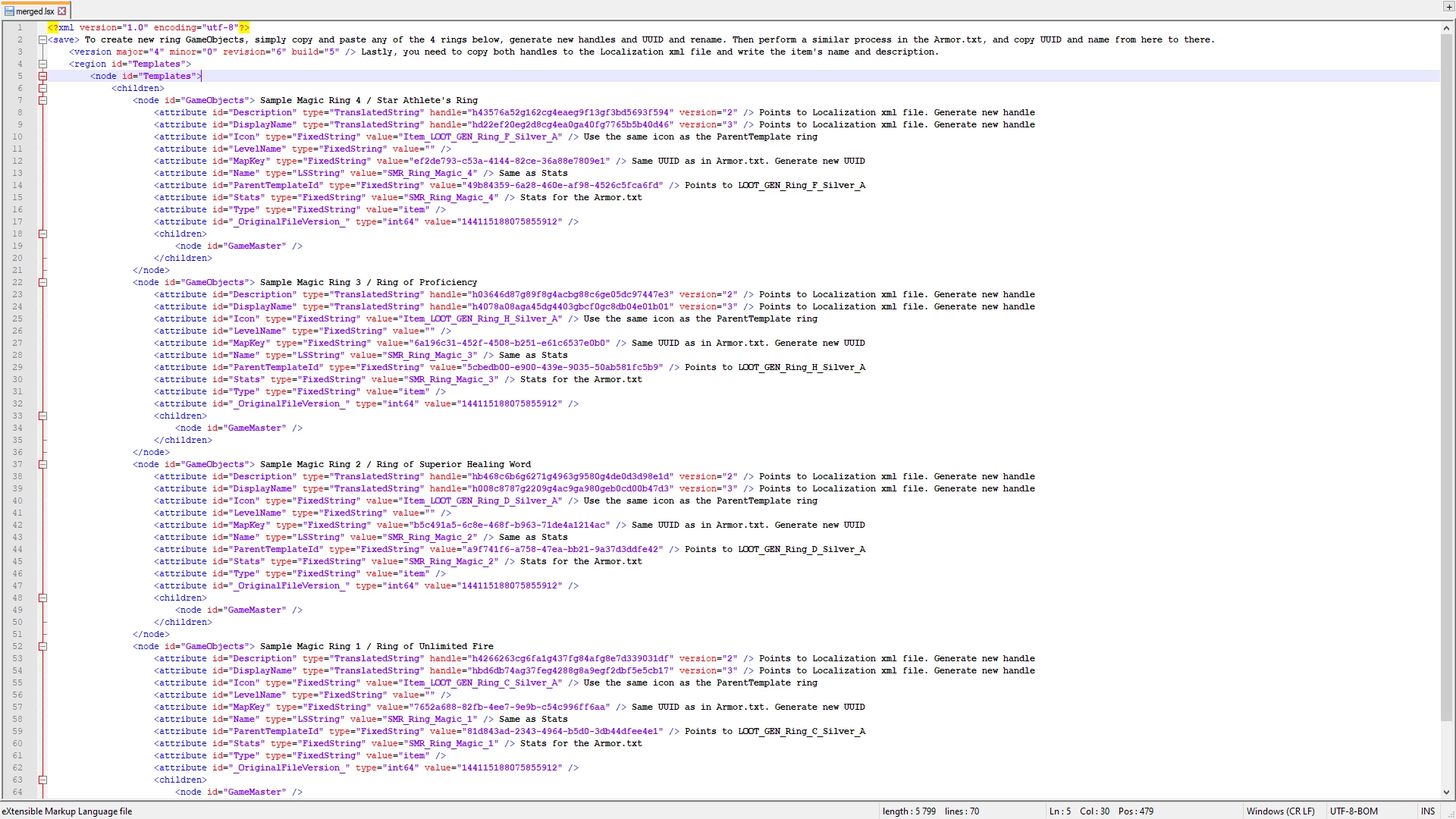
Task: Click the Windows (CR LF) status bar field
Action: (1280, 811)
